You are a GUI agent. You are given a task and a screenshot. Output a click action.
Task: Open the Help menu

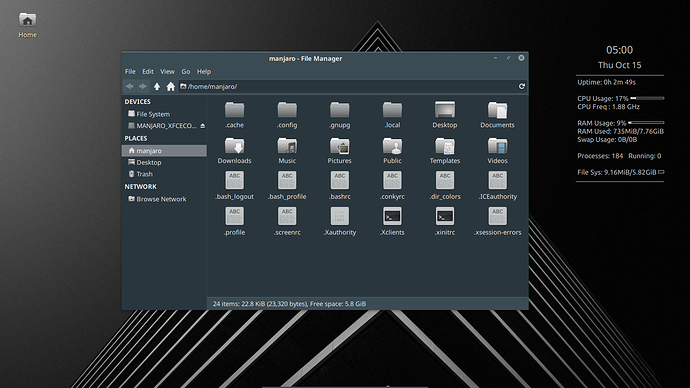pos(204,71)
